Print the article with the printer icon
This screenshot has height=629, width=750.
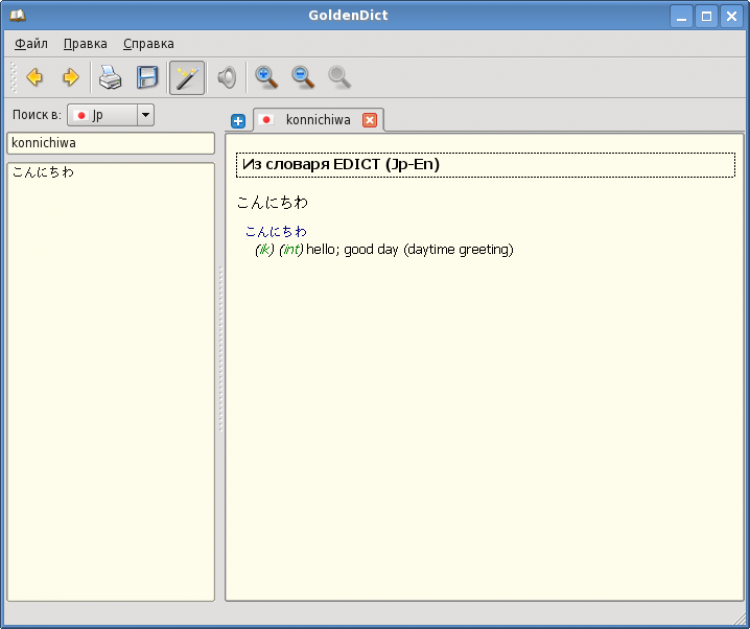(110, 77)
